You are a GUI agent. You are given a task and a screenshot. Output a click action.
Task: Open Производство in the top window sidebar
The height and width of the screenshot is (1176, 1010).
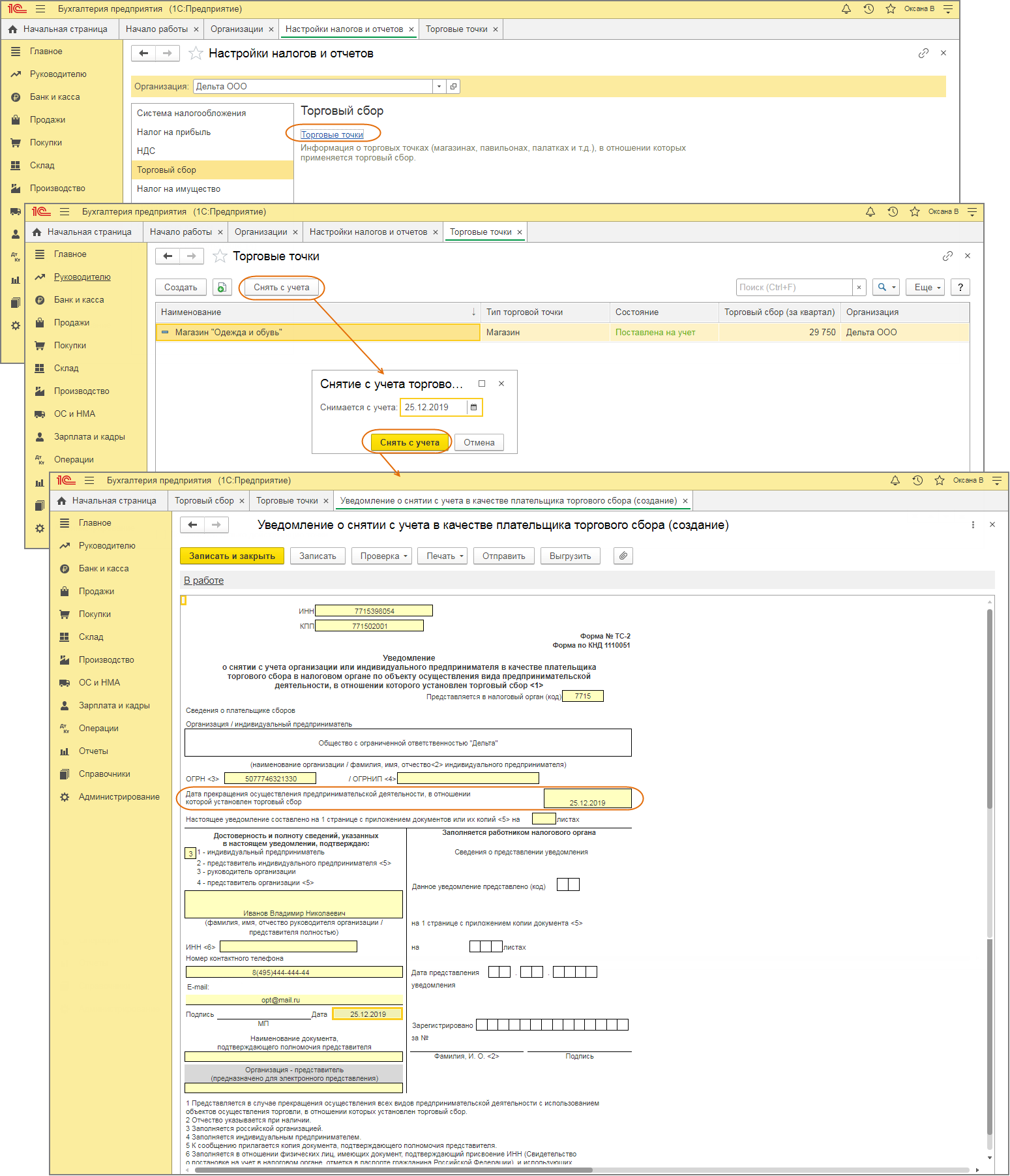(x=57, y=188)
